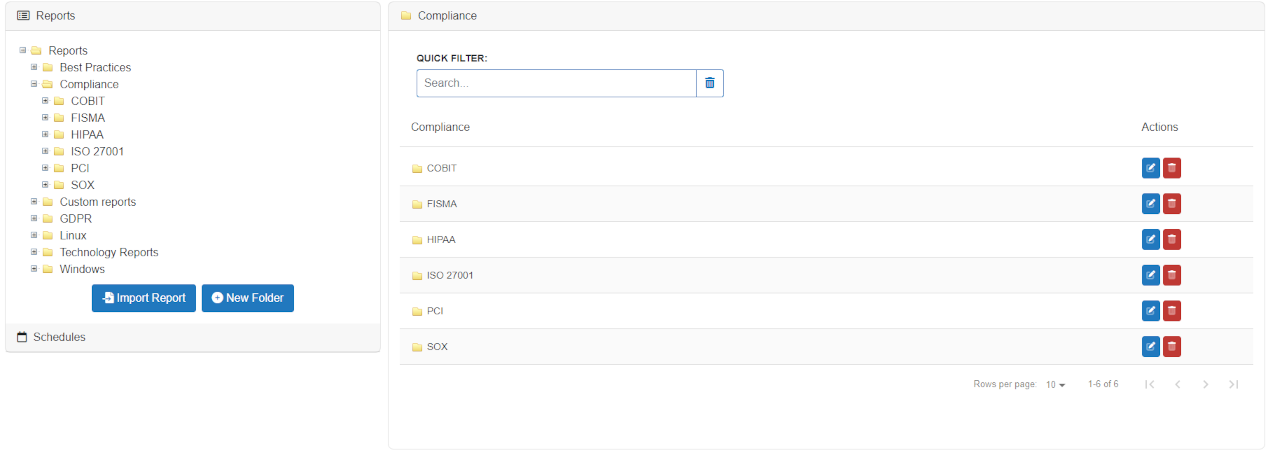Edit the ISO 27001 folder row
The width and height of the screenshot is (1268, 453).
tap(1151, 275)
